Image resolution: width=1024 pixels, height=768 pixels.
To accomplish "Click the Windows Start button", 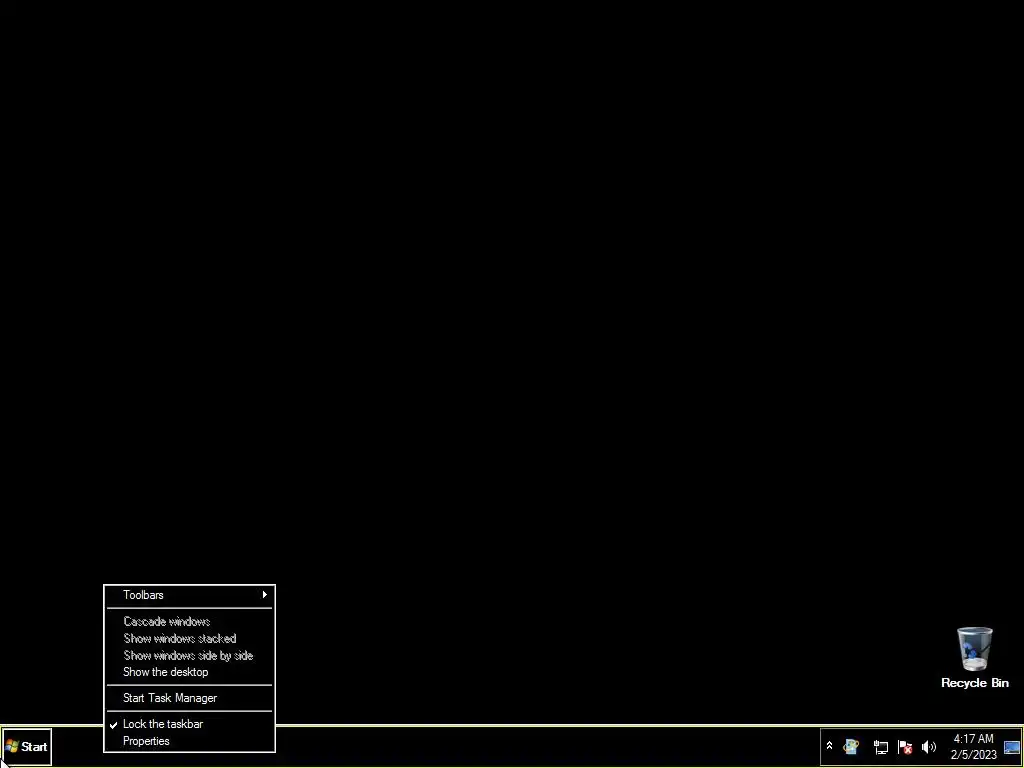I will click(x=27, y=746).
